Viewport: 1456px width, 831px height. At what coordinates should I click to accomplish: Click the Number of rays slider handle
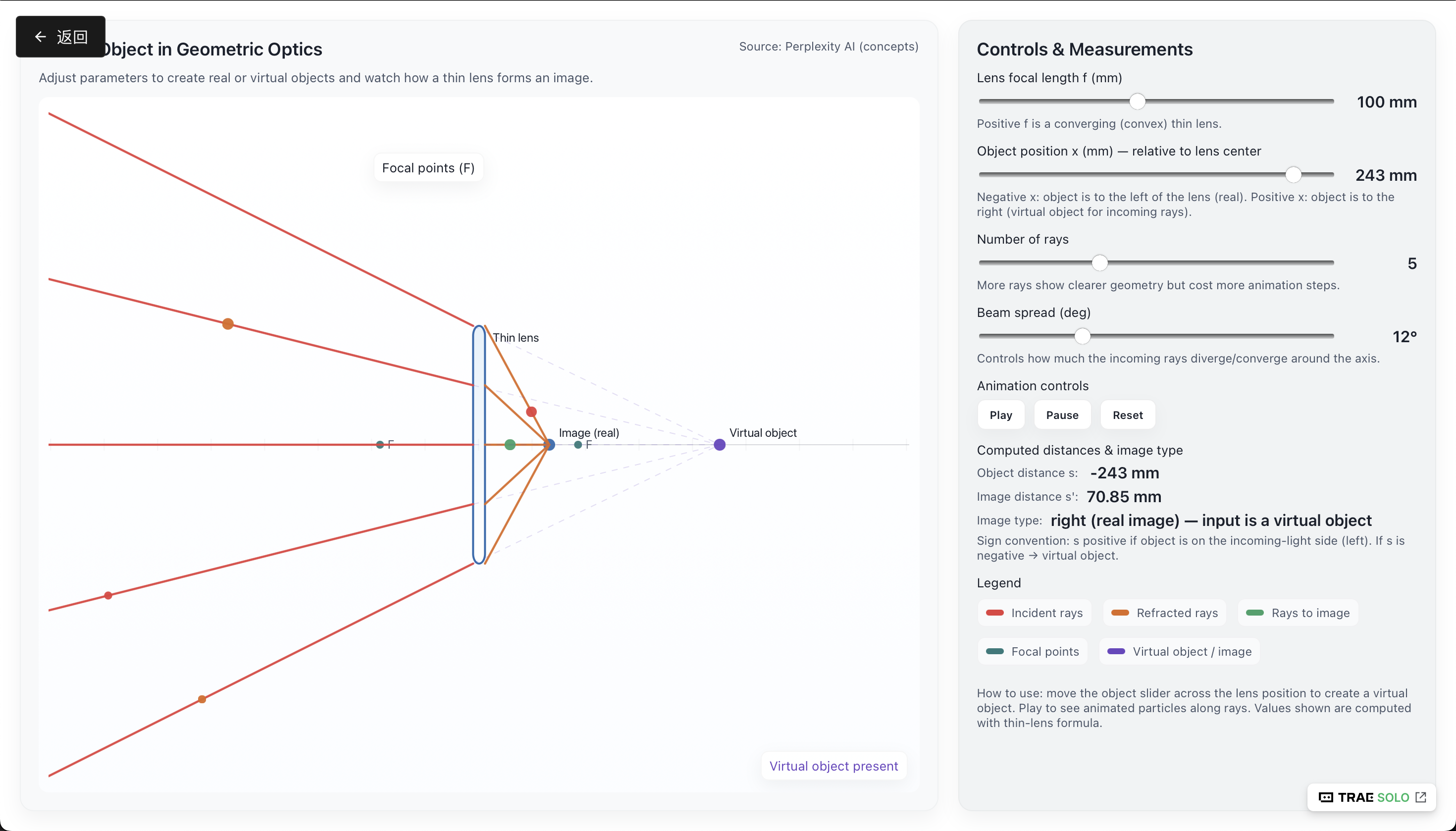pyautogui.click(x=1100, y=263)
